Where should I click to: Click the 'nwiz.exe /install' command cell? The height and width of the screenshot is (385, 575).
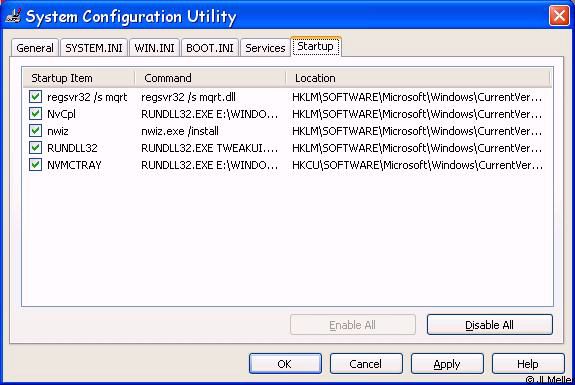[x=180, y=131]
